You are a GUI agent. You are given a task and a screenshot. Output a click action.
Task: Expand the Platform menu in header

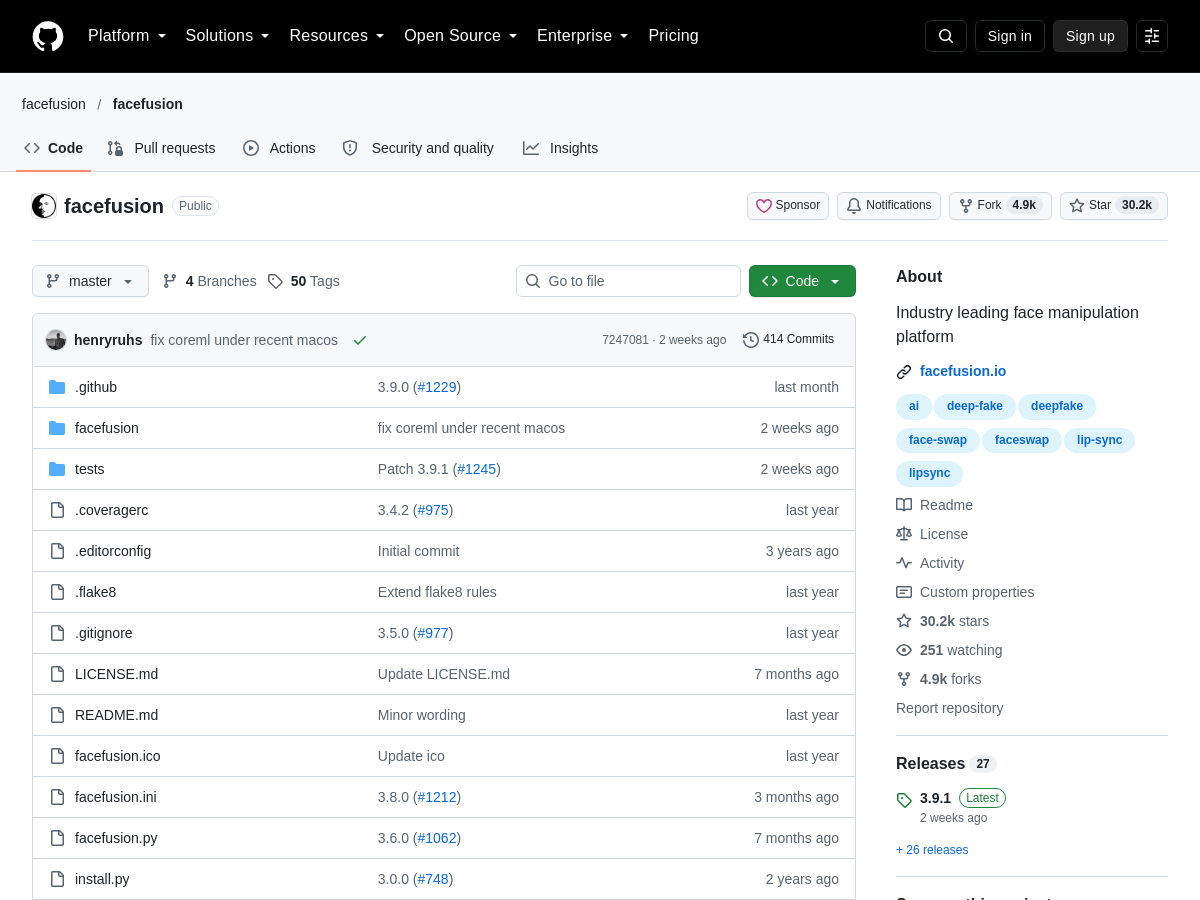click(127, 36)
